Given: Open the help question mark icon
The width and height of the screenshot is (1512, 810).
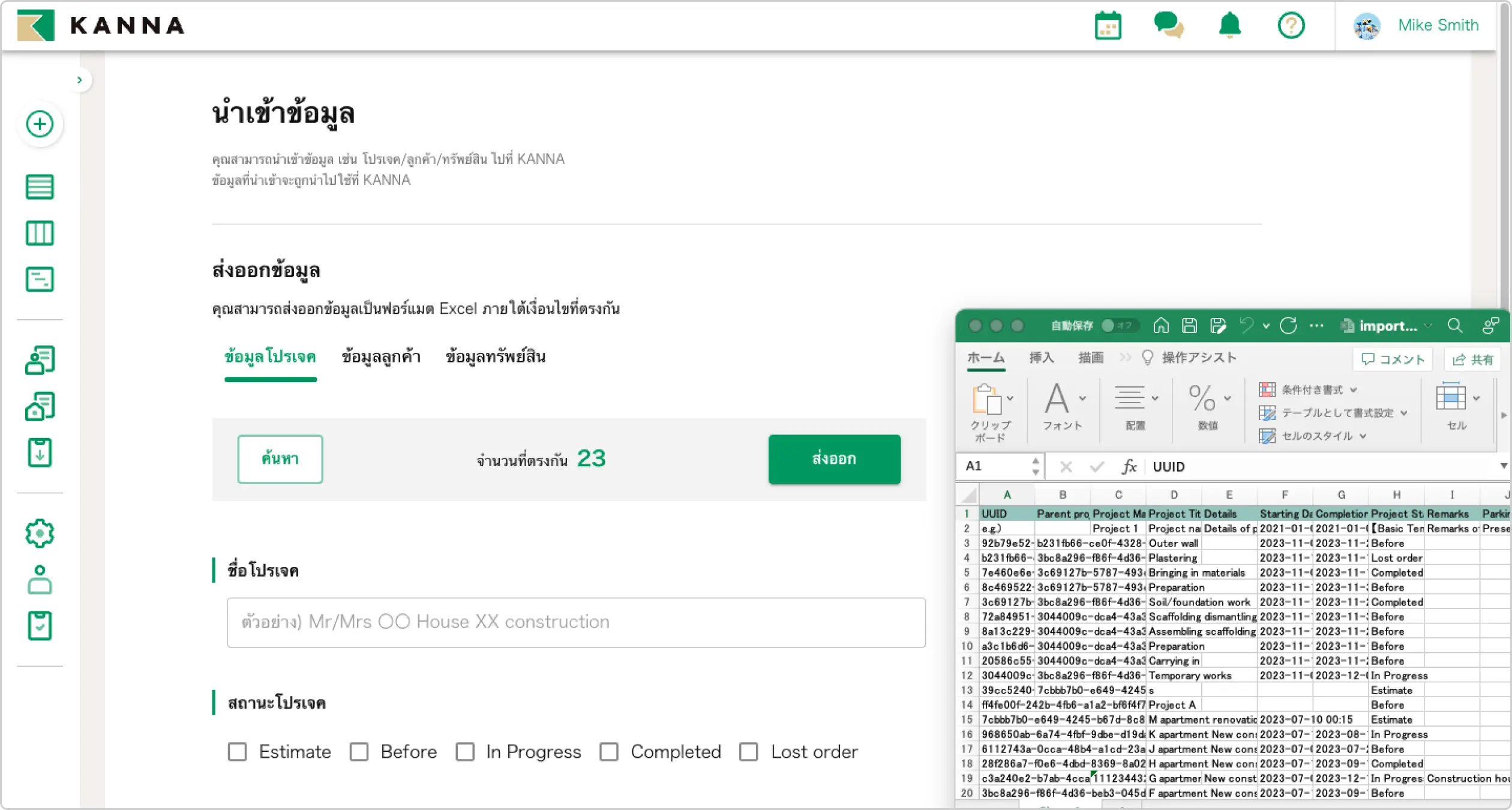Looking at the screenshot, I should (x=1291, y=26).
